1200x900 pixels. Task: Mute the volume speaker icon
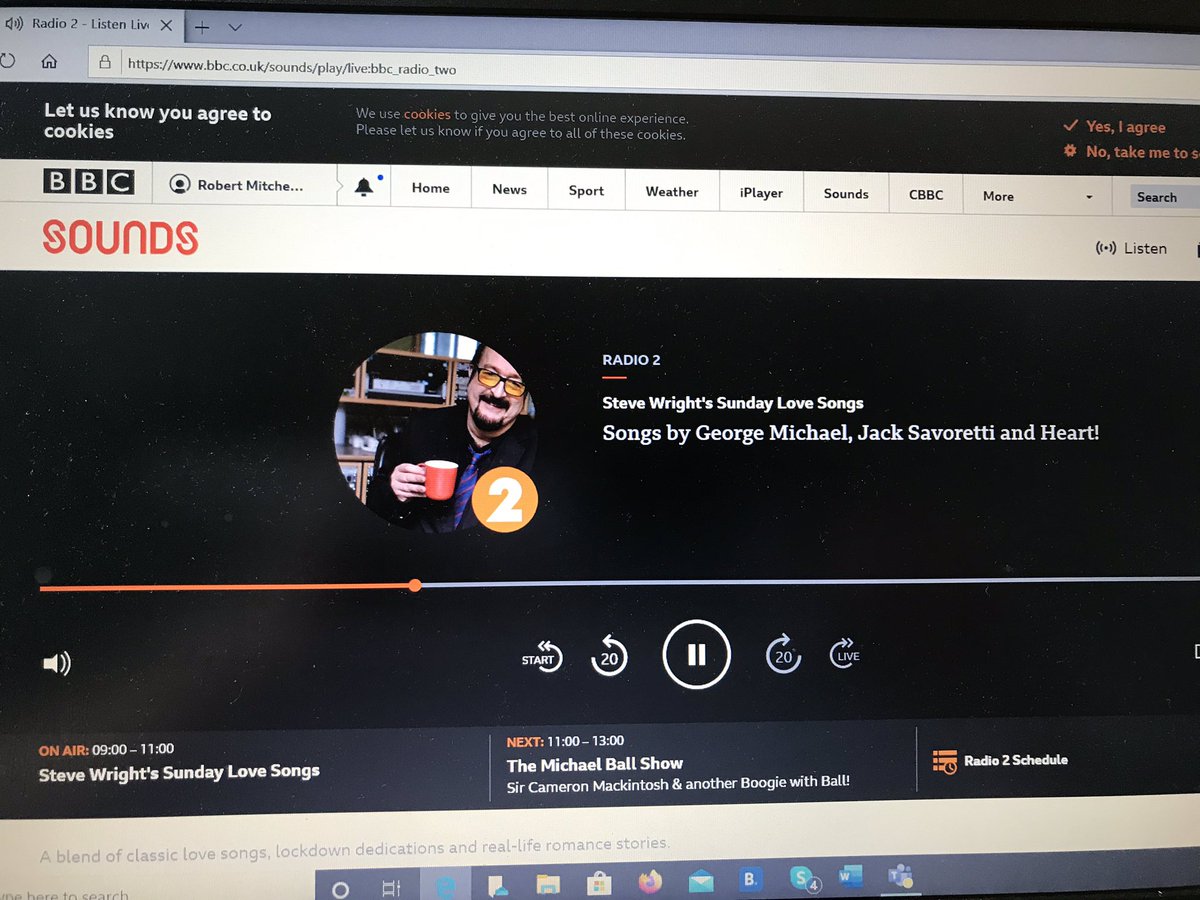pyautogui.click(x=57, y=663)
